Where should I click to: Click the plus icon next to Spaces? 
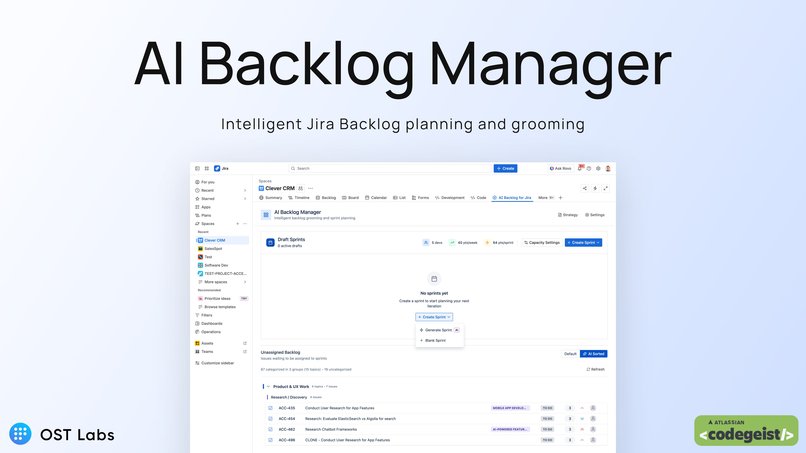[x=237, y=224]
